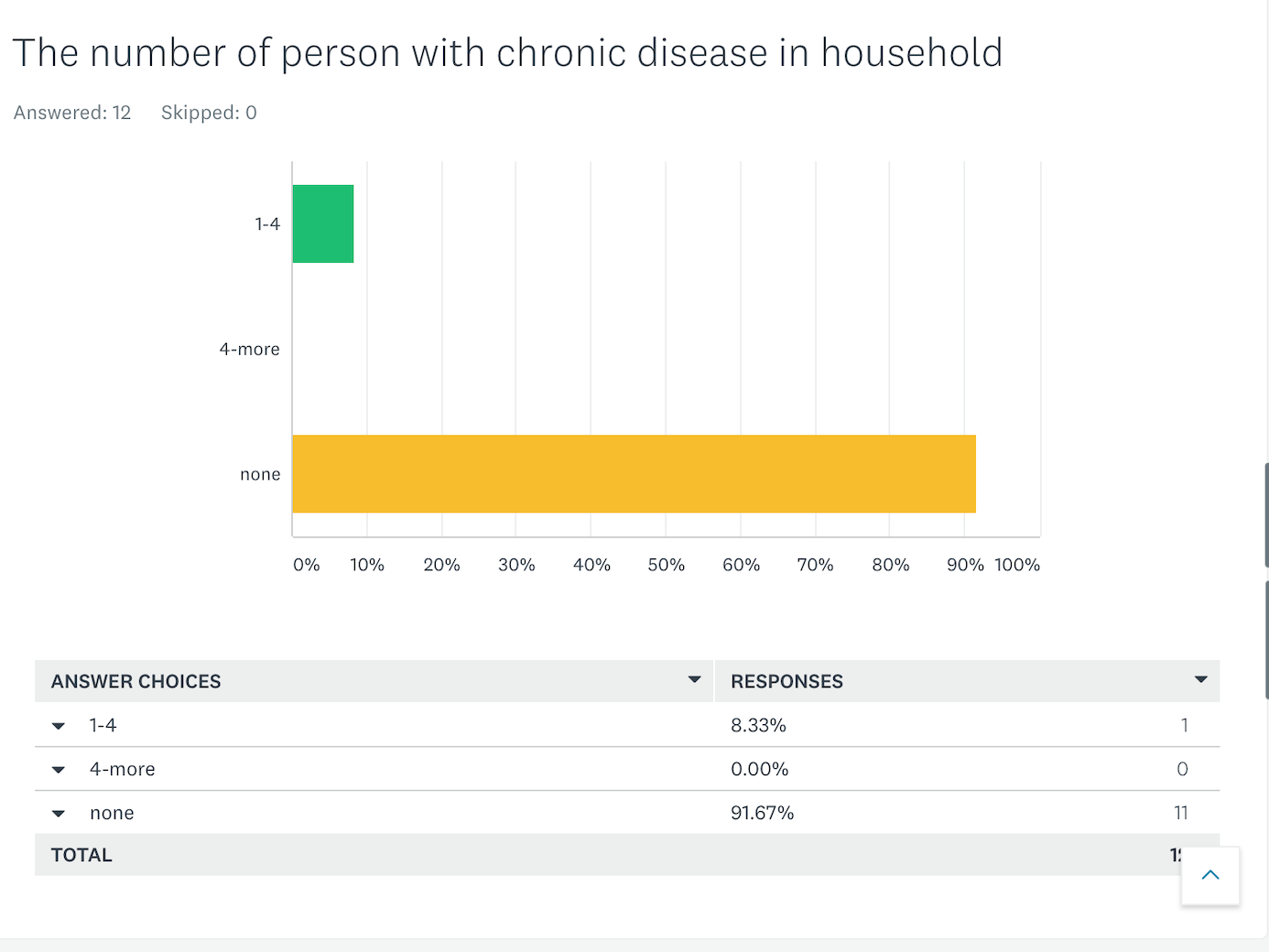
Task: Click the TOTAL row label
Action: [81, 855]
